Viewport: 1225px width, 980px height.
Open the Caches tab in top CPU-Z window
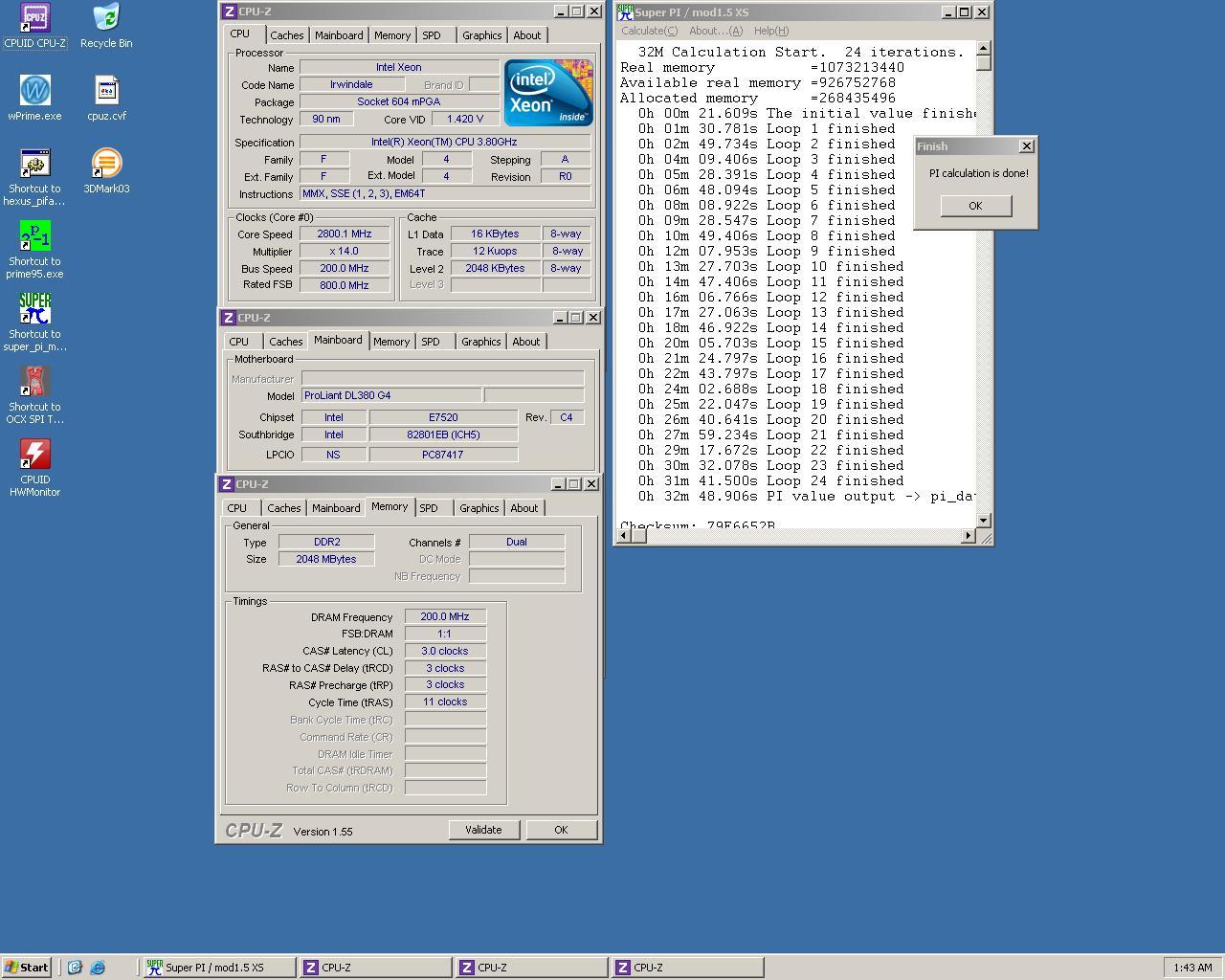(286, 35)
